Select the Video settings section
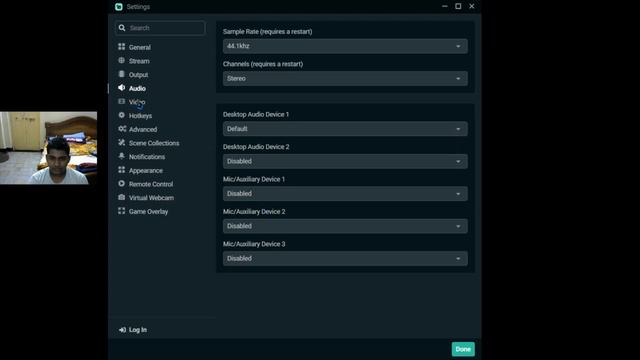640x360 pixels. click(137, 102)
